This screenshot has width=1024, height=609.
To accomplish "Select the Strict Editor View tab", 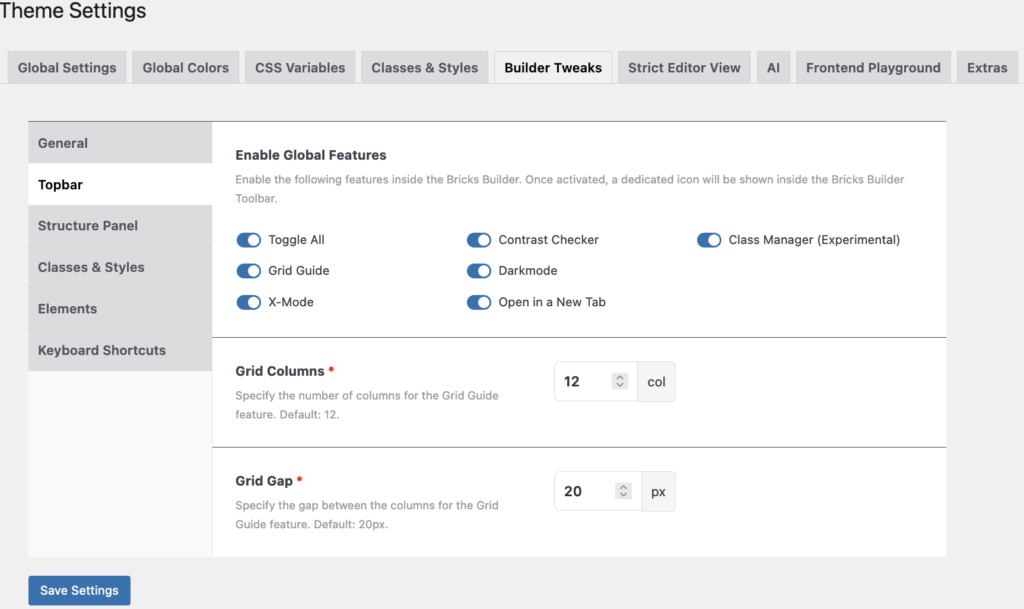I will [684, 67].
